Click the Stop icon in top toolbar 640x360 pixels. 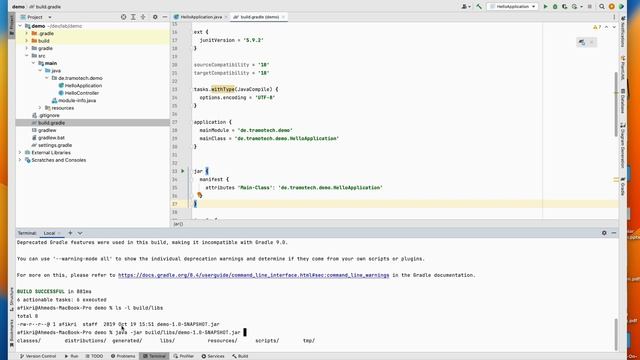(x=589, y=7)
